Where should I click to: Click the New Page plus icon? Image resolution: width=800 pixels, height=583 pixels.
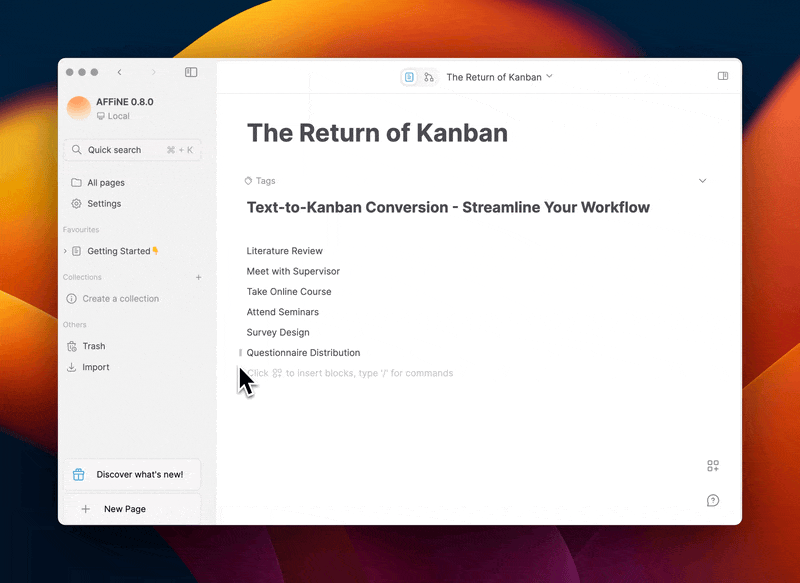(x=86, y=509)
